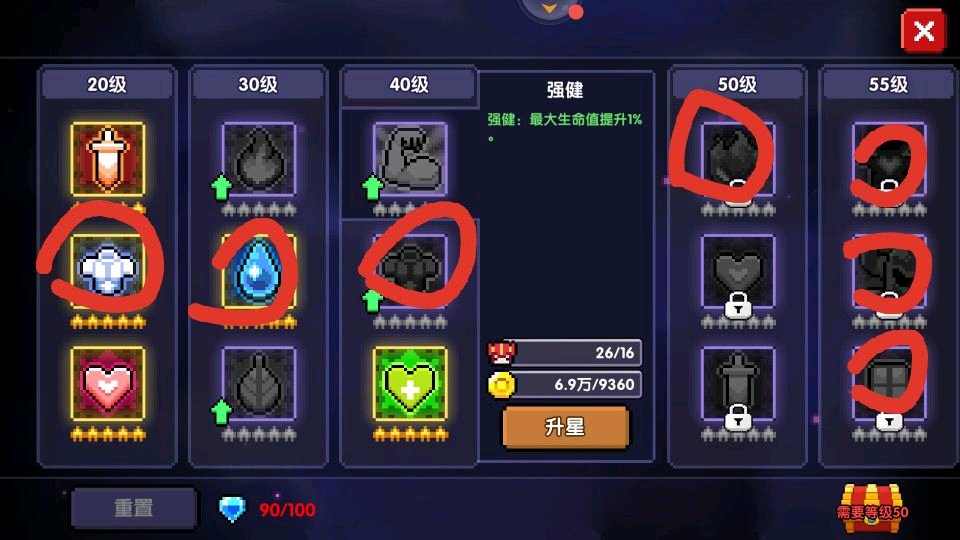Open the 20级 column header
This screenshot has height=540, width=960.
(x=107, y=84)
